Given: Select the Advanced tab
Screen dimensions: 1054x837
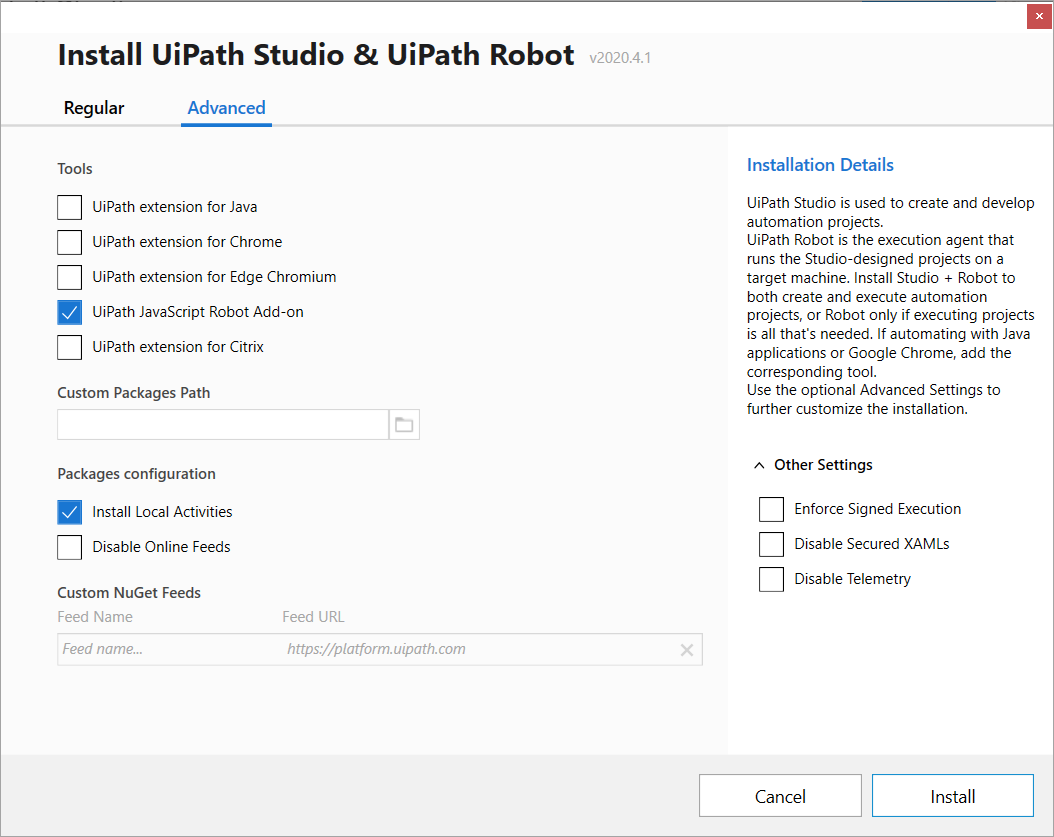Looking at the screenshot, I should pyautogui.click(x=227, y=108).
